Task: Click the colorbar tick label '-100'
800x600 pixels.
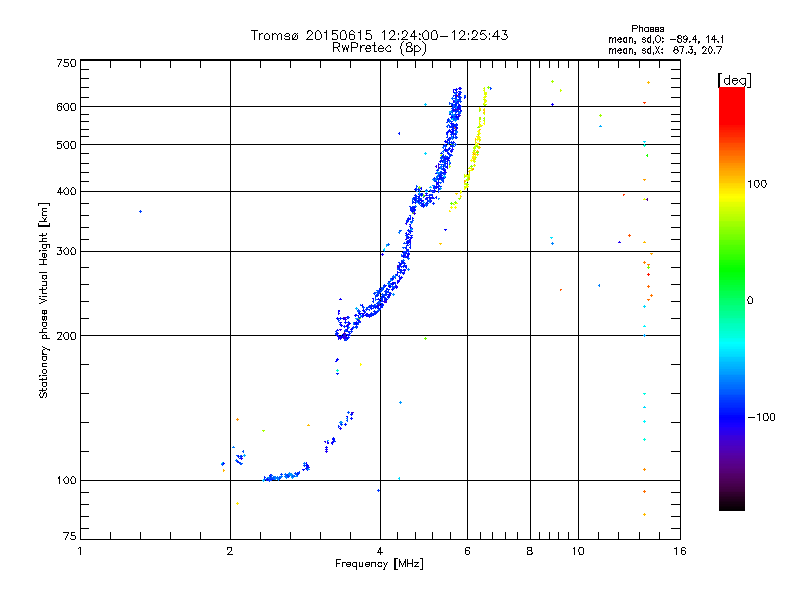Action: [x=761, y=417]
